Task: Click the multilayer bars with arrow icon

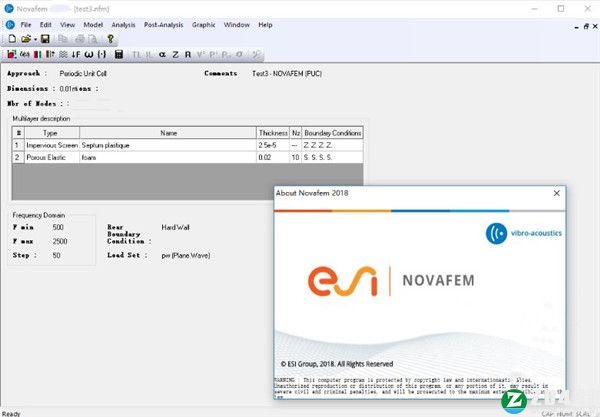Action: (x=50, y=54)
